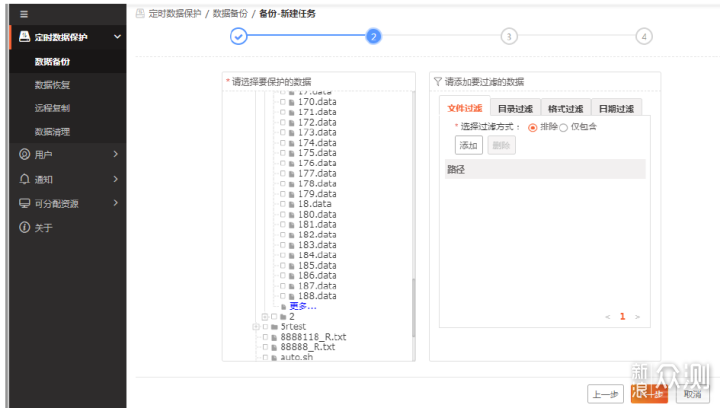Click the filter funnel icon

[438, 82]
